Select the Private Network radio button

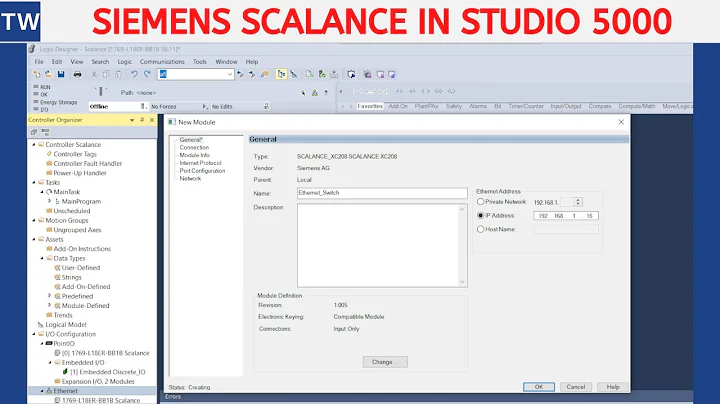coord(480,202)
